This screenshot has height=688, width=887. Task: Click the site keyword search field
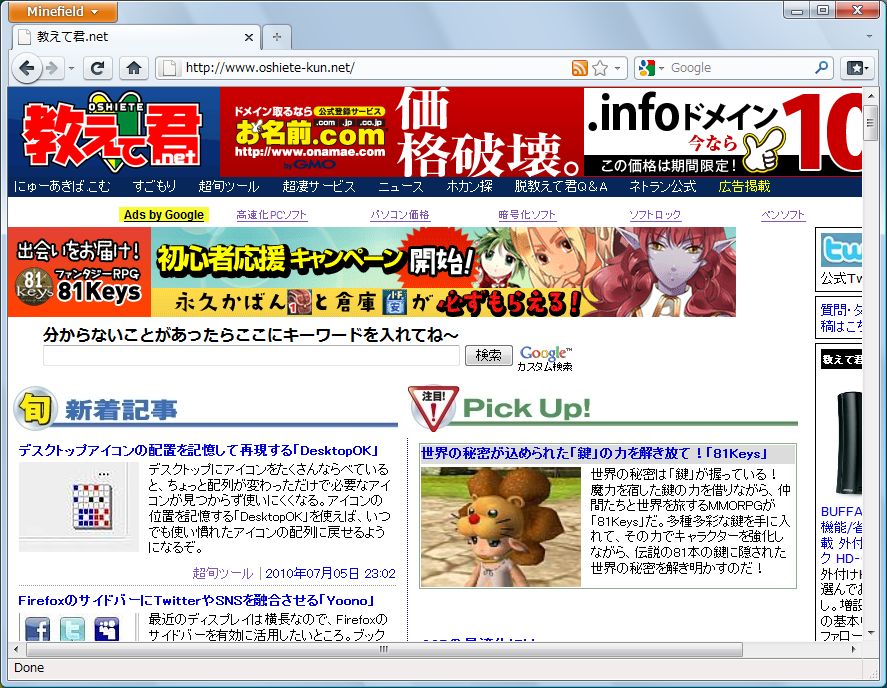pos(251,355)
